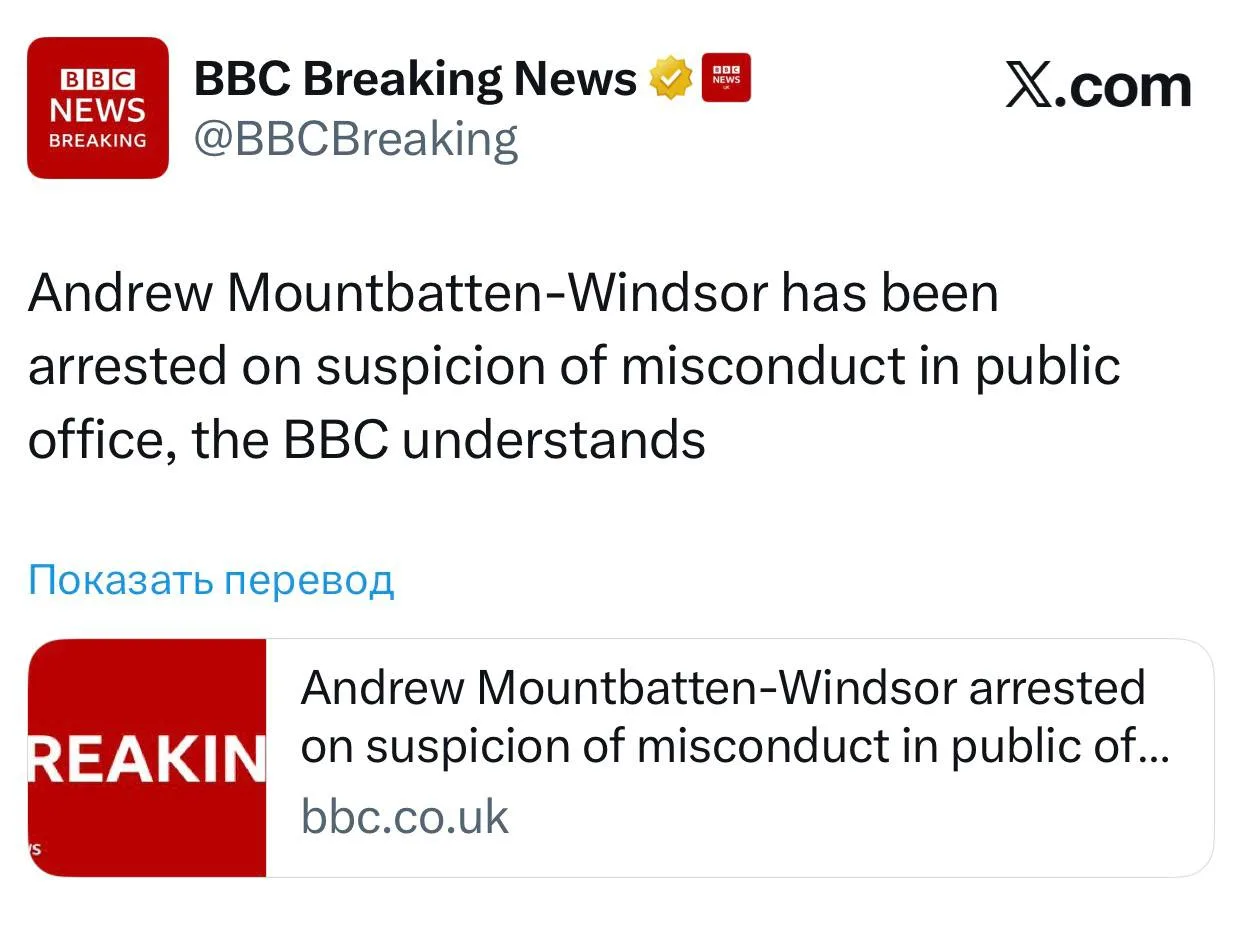Visit the @BBCBreaking handle
This screenshot has height=929, width=1242.
pos(356,139)
